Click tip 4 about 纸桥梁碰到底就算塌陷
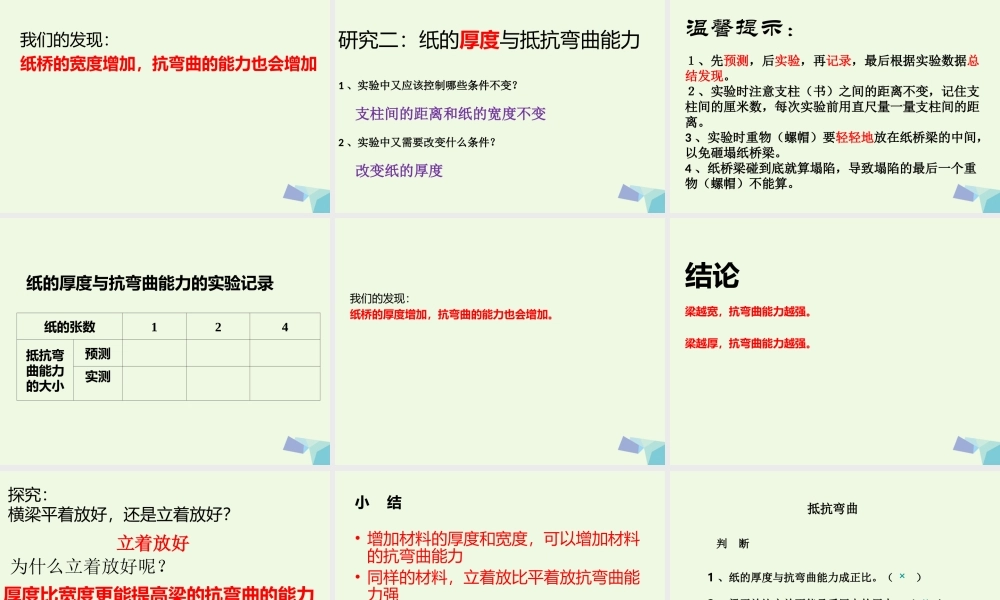 831,176
